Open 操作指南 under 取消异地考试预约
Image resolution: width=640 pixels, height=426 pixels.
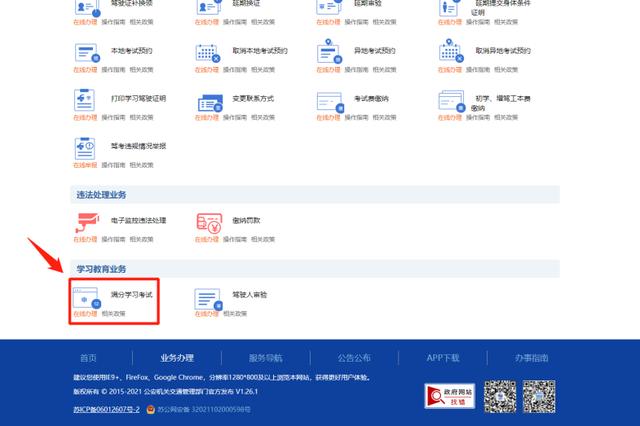[x=478, y=70]
